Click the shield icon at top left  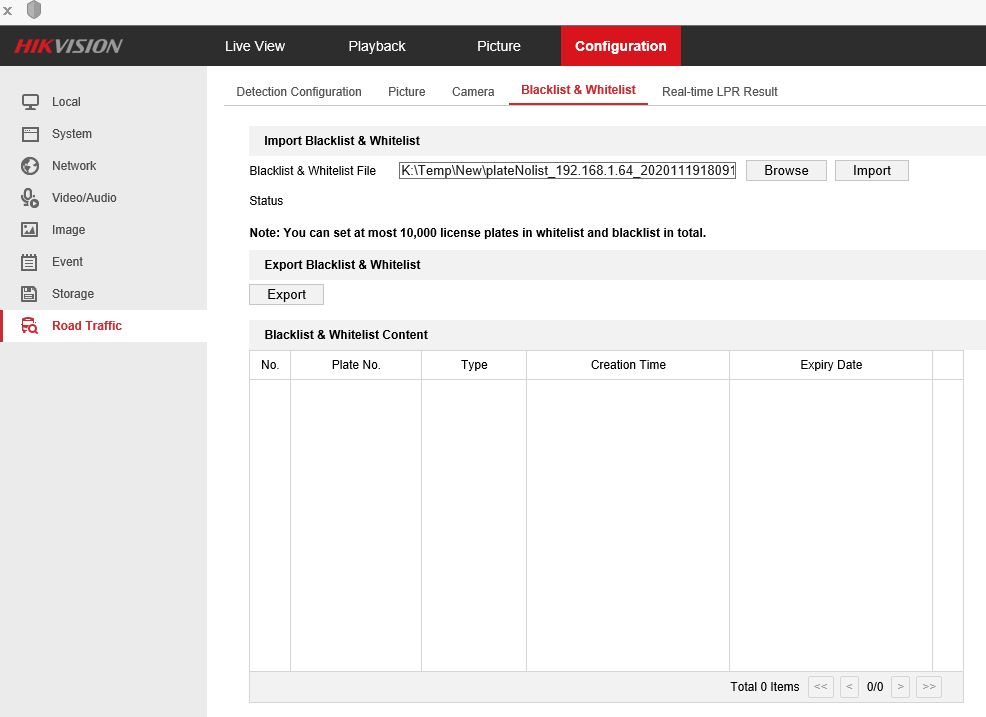(x=34, y=10)
